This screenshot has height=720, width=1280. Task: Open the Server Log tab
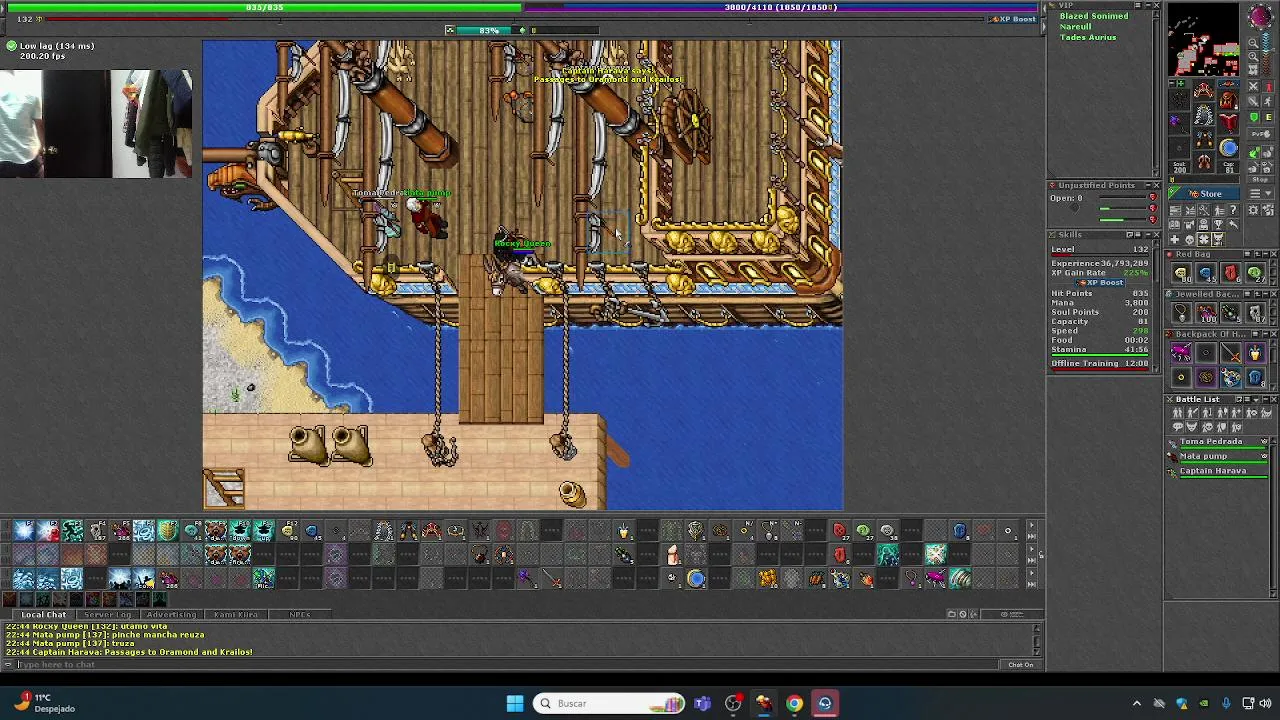[x=107, y=614]
